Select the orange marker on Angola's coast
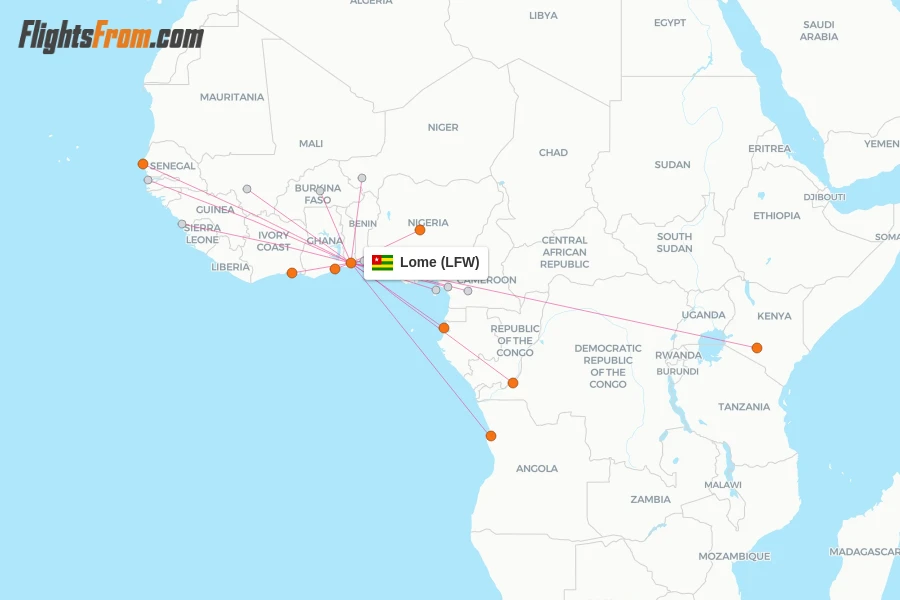Screen dimensions: 900x600 [x=491, y=436]
